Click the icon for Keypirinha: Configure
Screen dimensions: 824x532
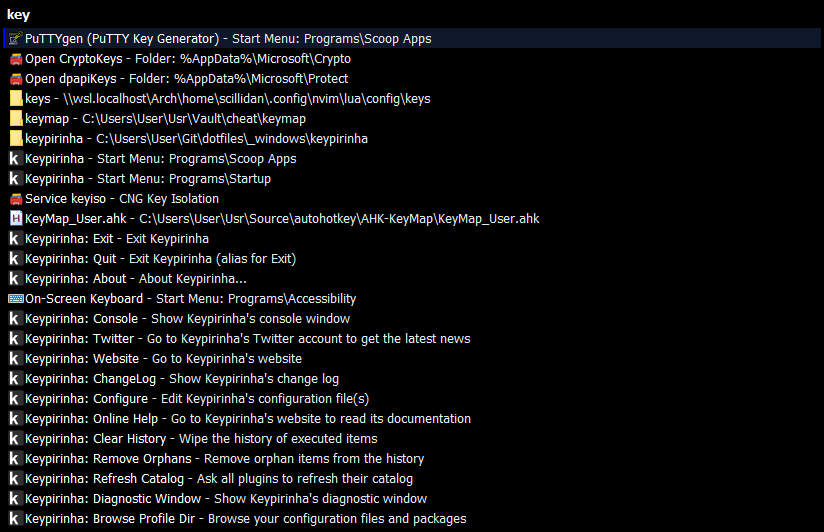16,398
